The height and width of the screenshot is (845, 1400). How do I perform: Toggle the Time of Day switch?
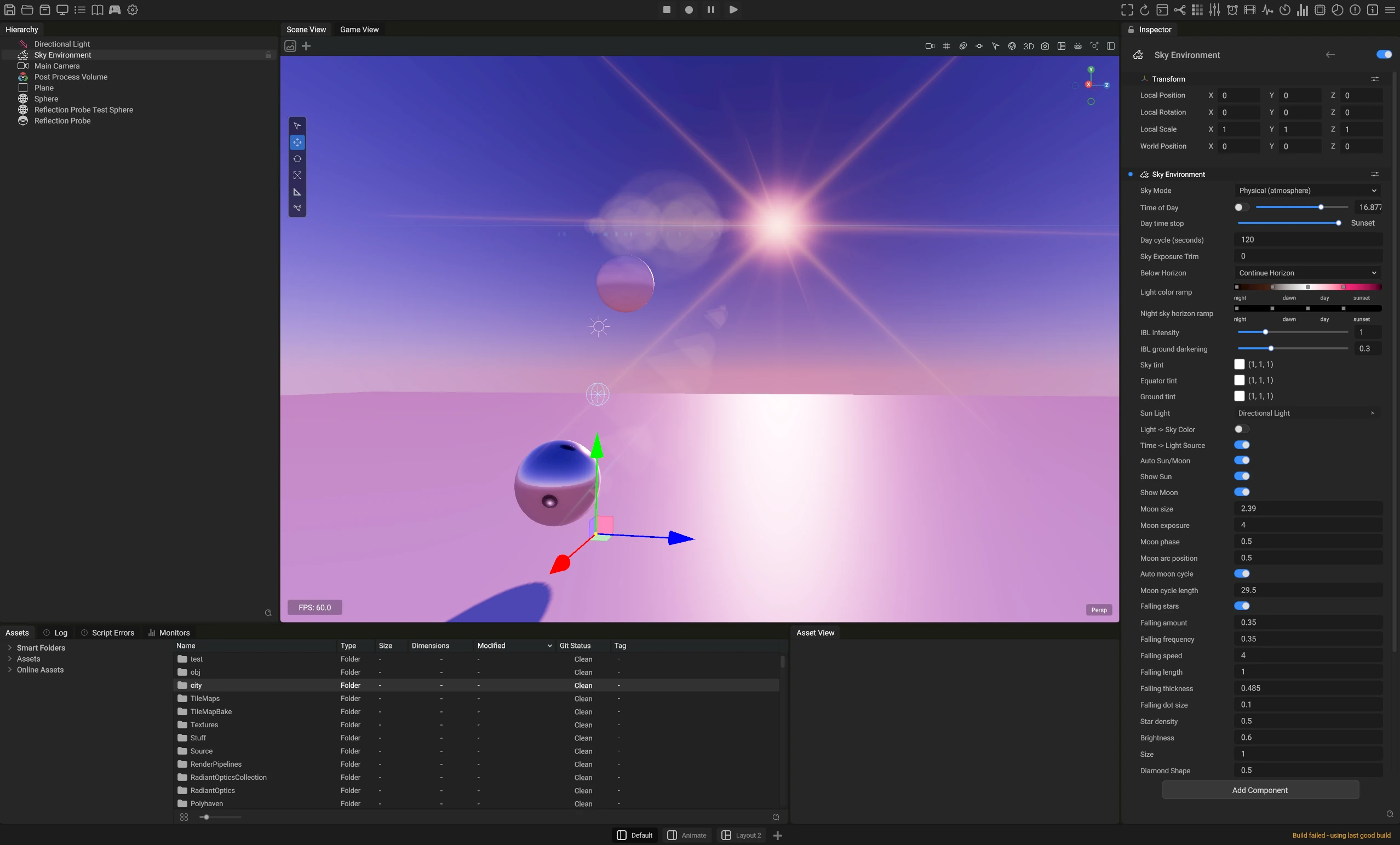tap(1242, 208)
